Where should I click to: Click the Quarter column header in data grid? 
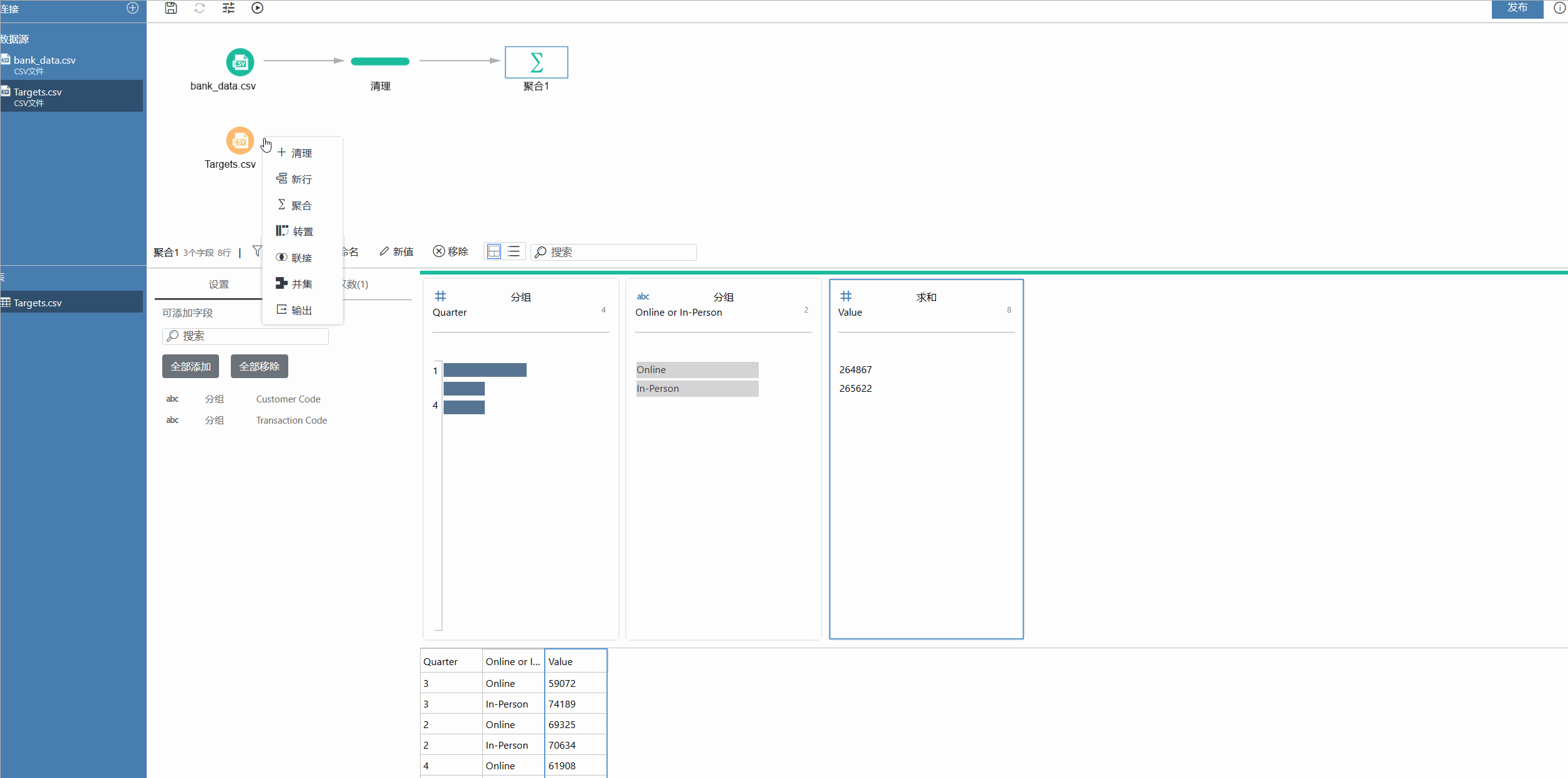click(x=451, y=661)
